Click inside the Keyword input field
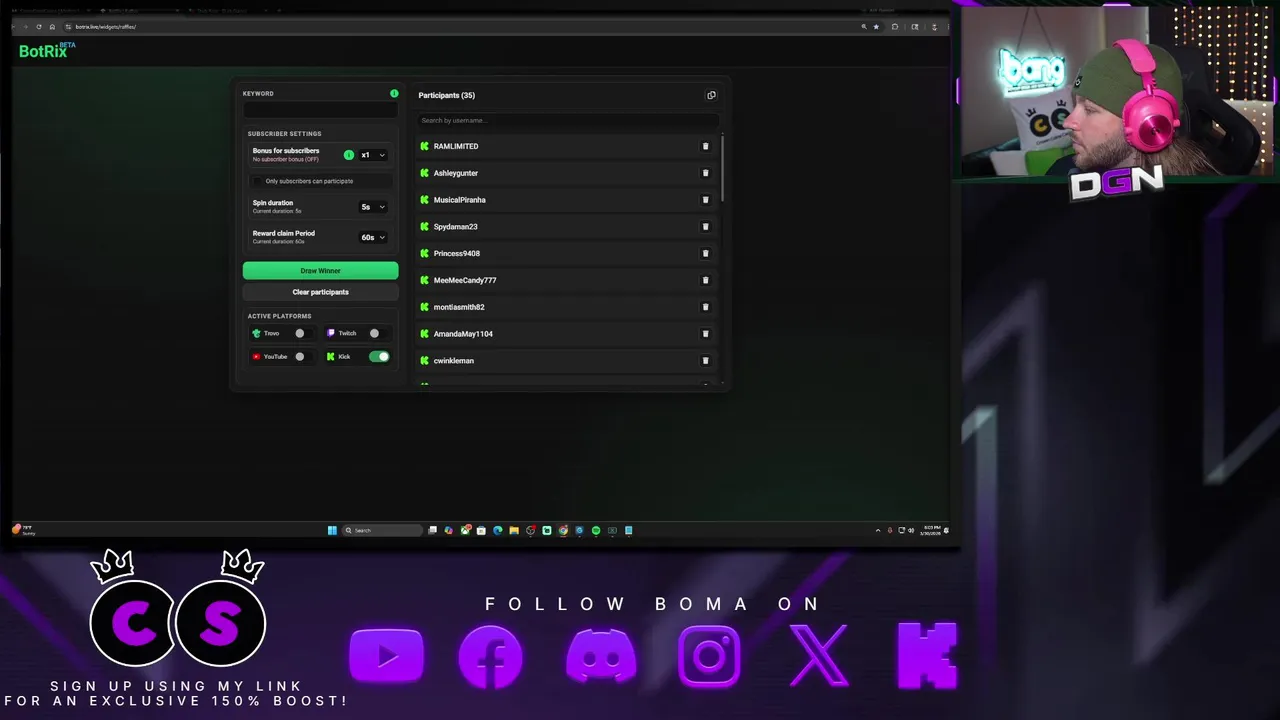The width and height of the screenshot is (1280, 720). pyautogui.click(x=320, y=110)
